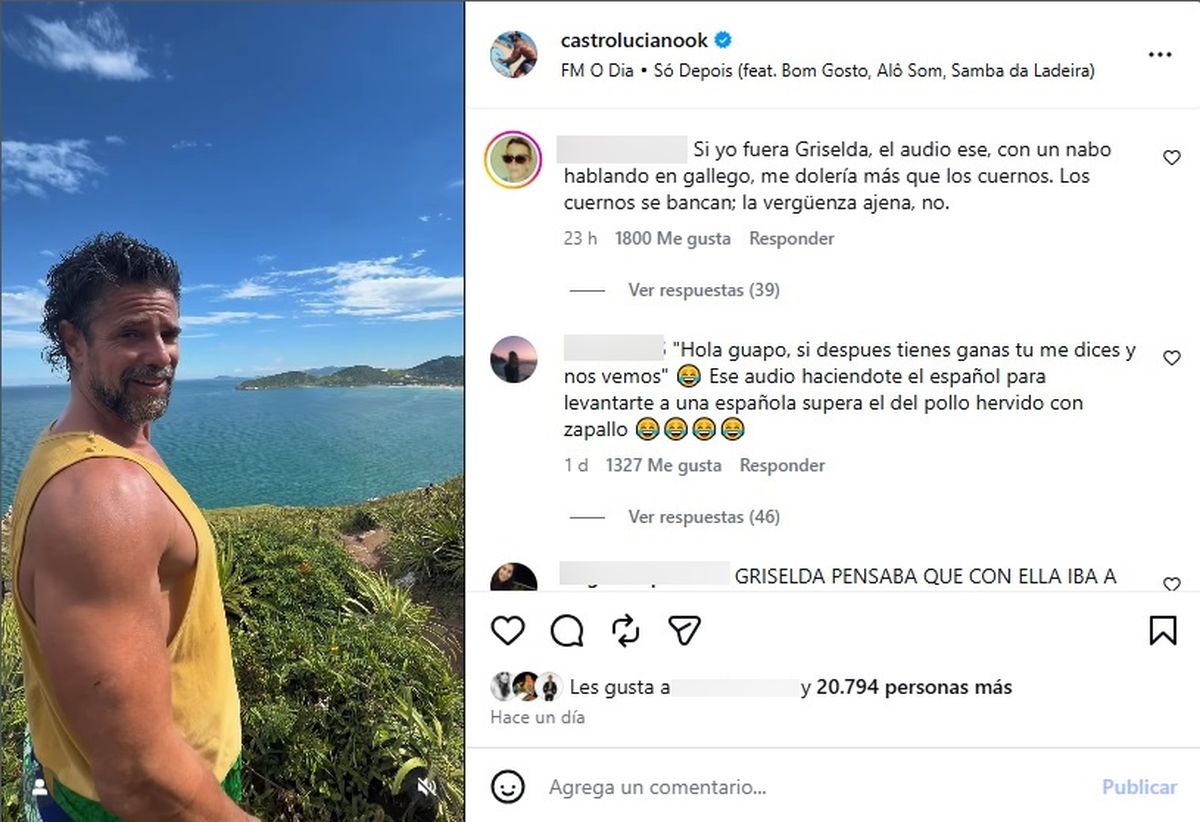1200x822 pixels.
Task: Open the three-dots more options menu
Action: 1160,55
